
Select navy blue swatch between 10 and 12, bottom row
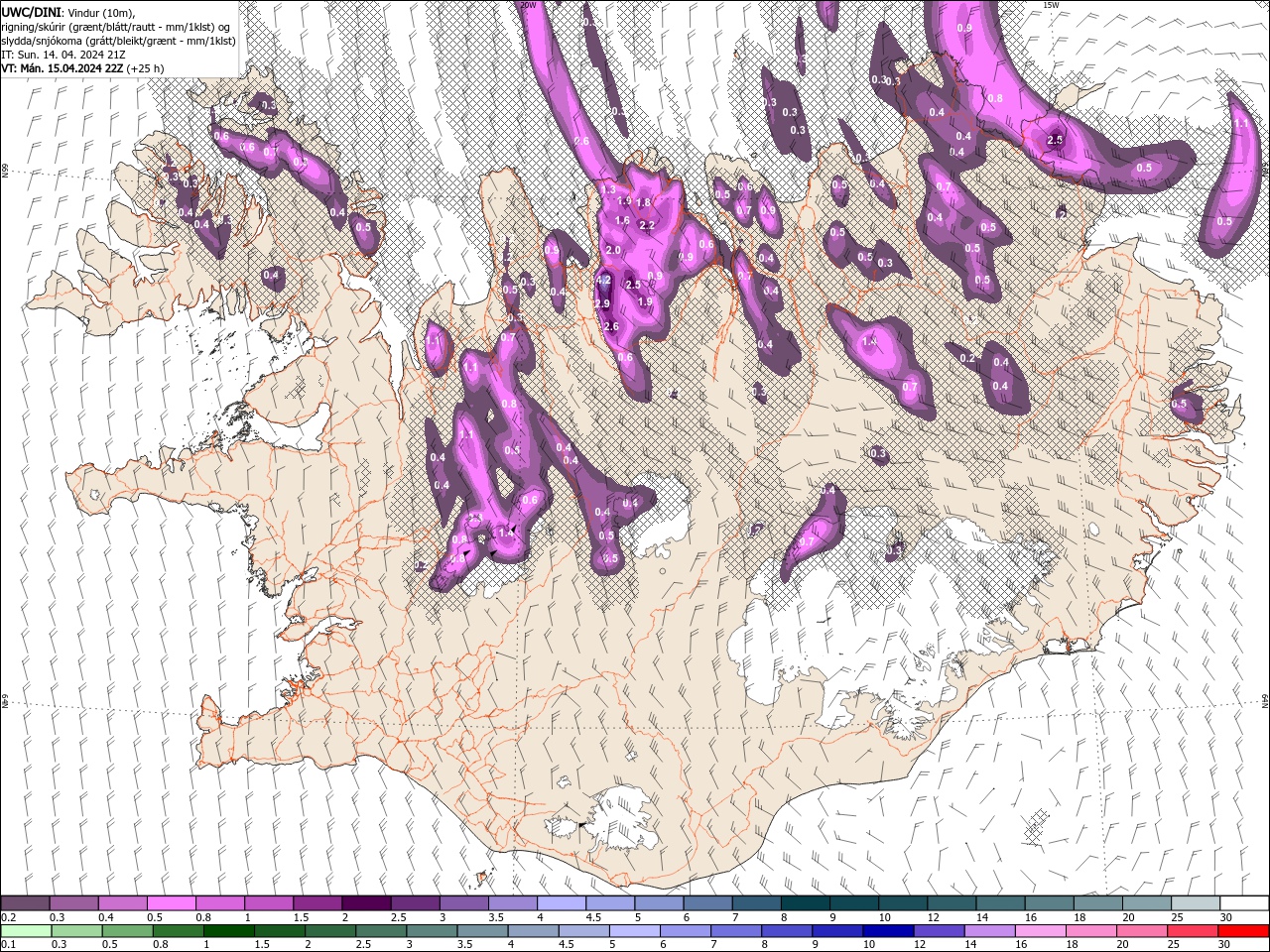click(887, 930)
